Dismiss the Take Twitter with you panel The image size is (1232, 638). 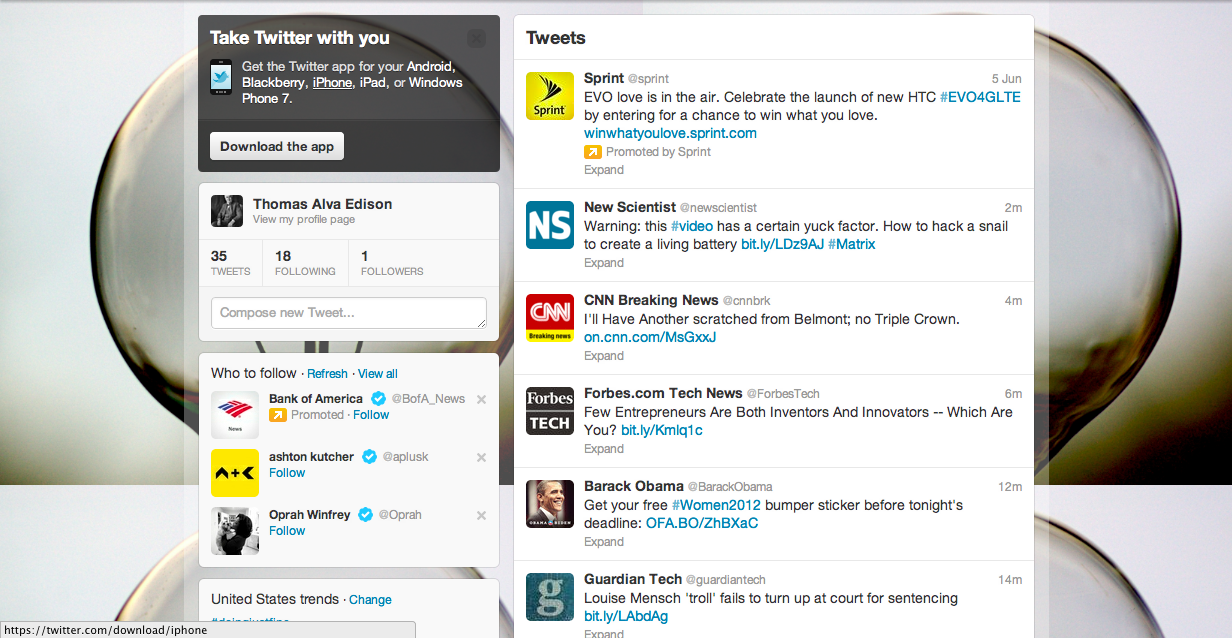coord(476,38)
